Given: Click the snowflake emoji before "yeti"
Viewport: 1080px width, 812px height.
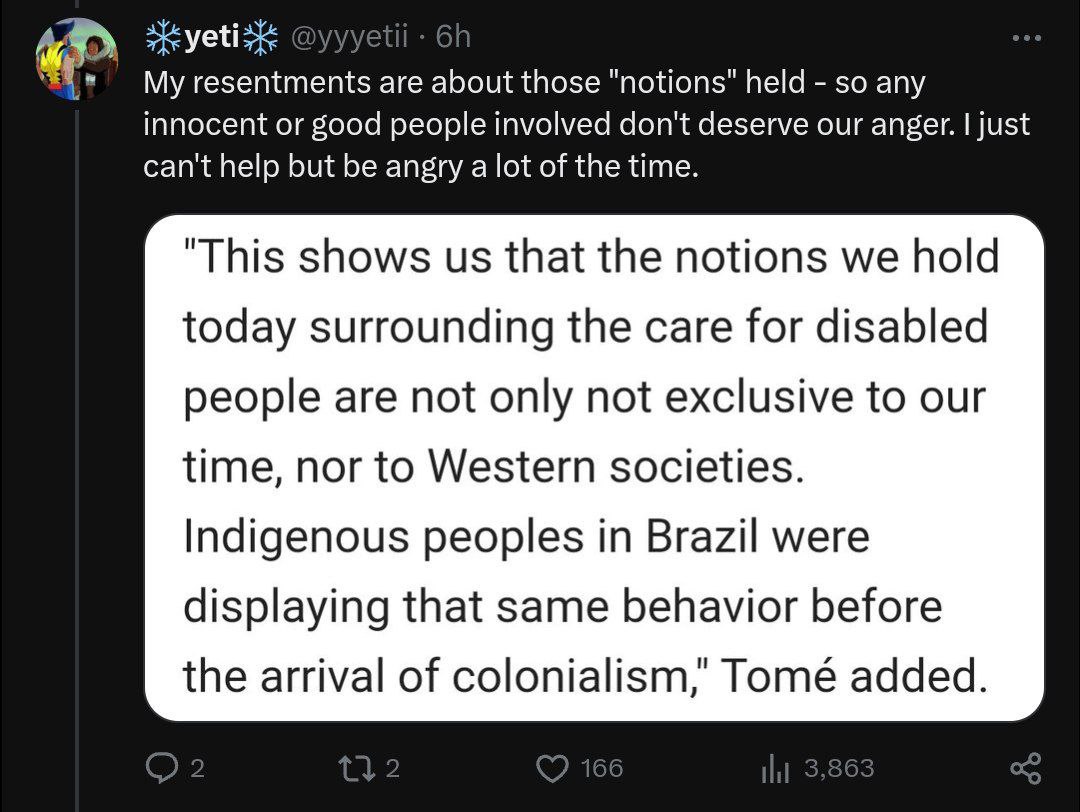Looking at the screenshot, I should (x=161, y=38).
